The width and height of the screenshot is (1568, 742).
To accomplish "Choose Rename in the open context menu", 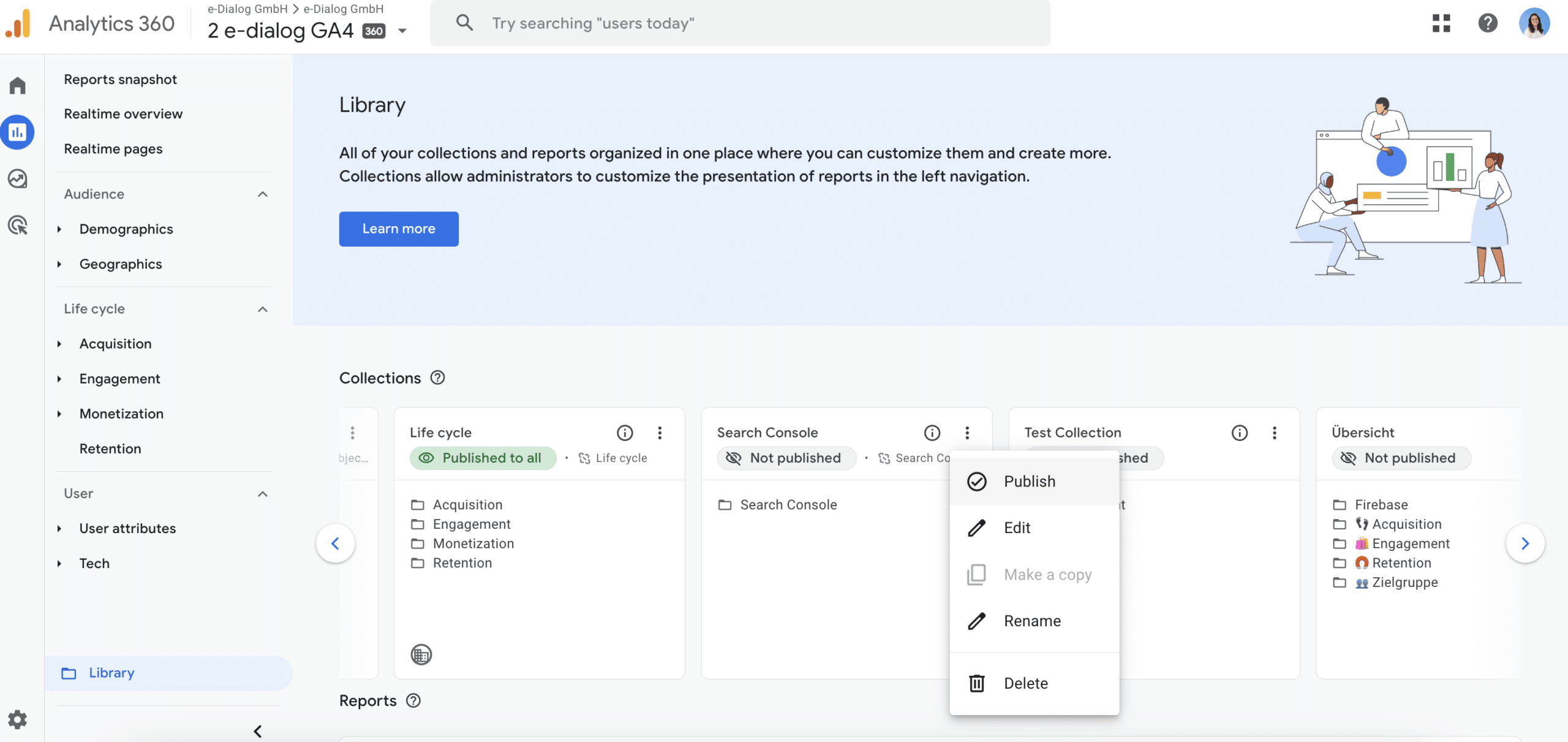I will click(x=1032, y=621).
